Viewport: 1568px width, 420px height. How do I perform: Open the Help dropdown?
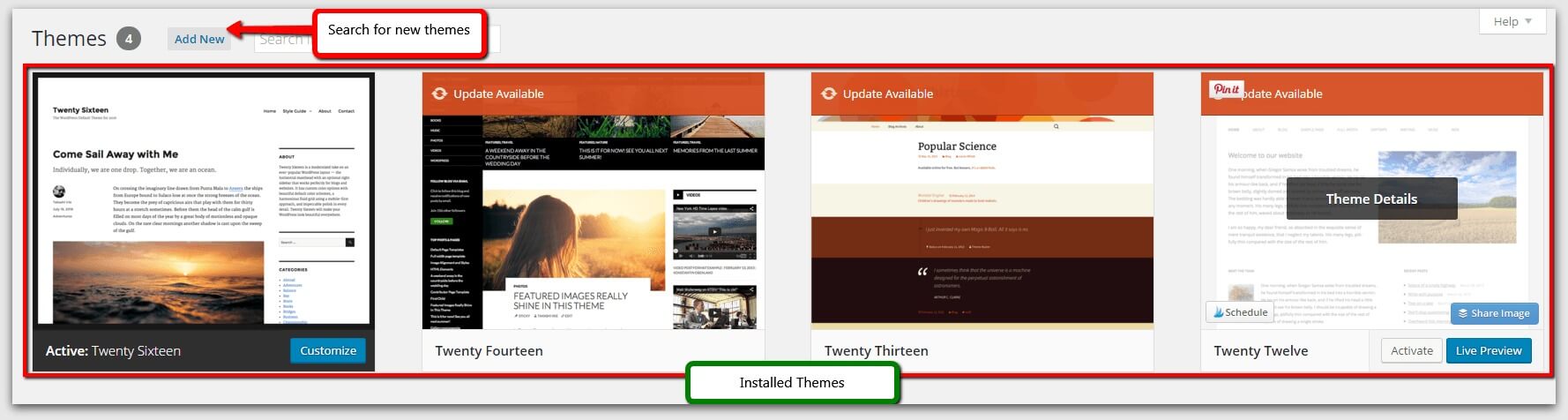pyautogui.click(x=1512, y=21)
